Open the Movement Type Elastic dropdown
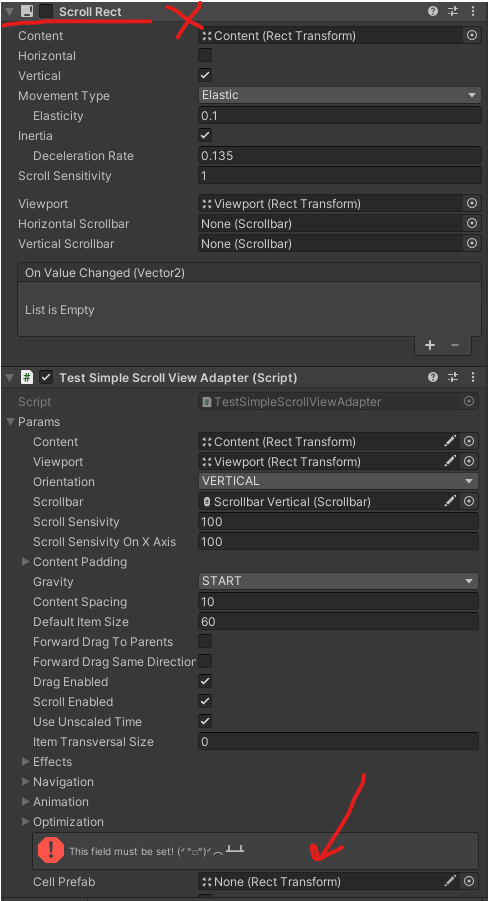 [x=340, y=95]
